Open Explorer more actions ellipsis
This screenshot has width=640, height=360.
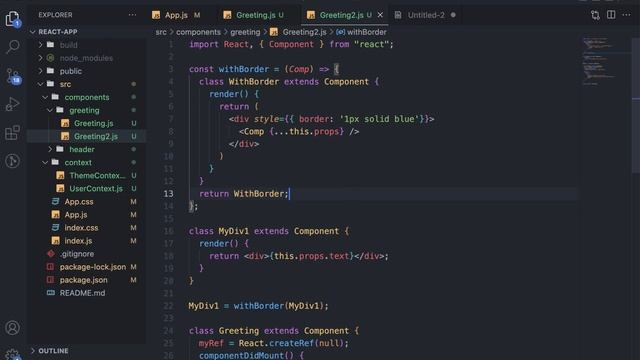132,15
